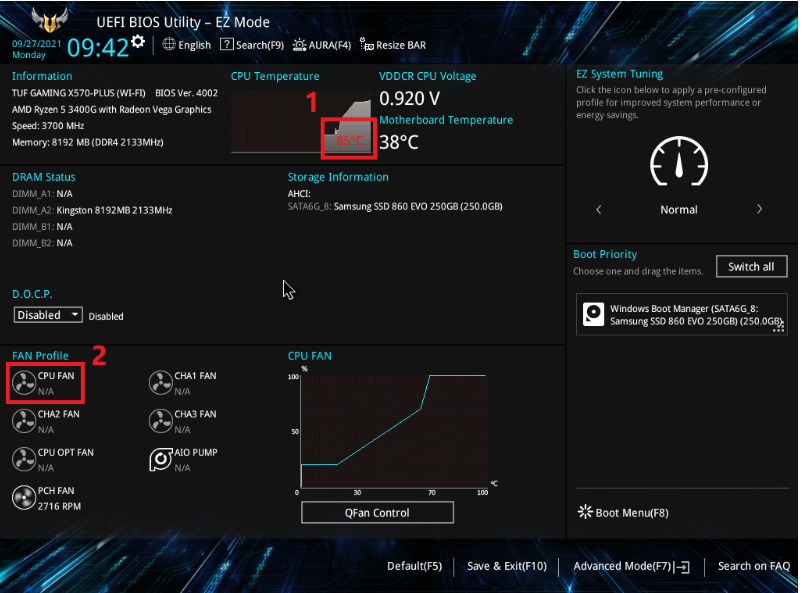Click the CPU FAN icon
The width and height of the screenshot is (804, 593).
point(24,383)
